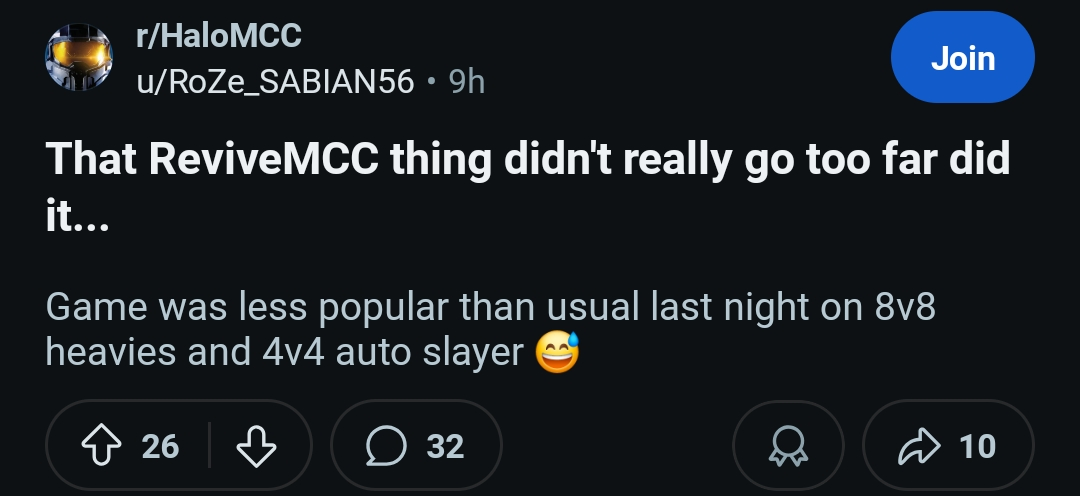Open comments via the speech bubble icon
Viewport: 1080px width, 496px height.
386,445
